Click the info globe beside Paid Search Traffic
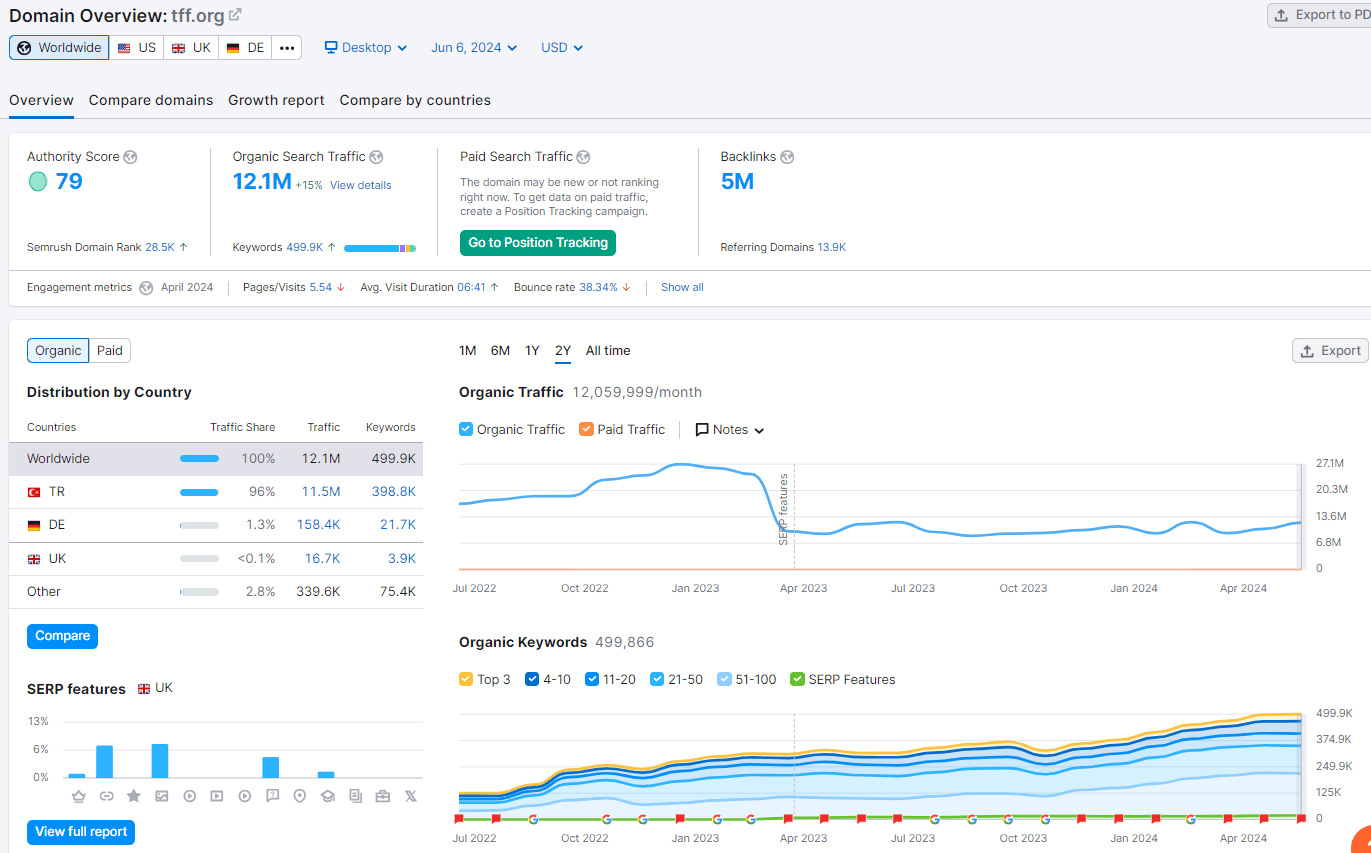Screen dimensions: 1371x853 pyautogui.click(x=583, y=157)
